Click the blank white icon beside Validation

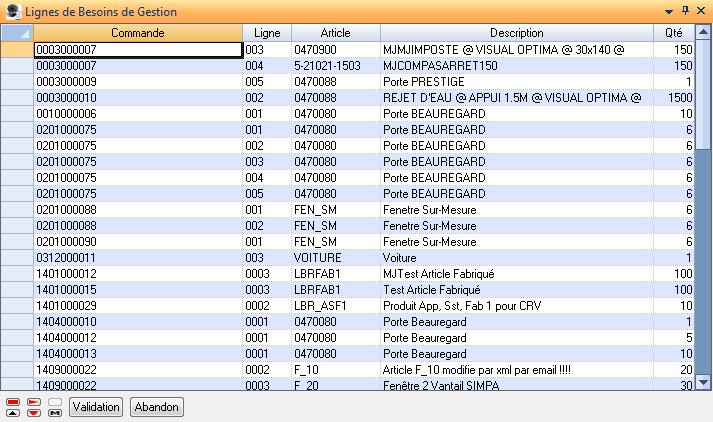coord(55,402)
